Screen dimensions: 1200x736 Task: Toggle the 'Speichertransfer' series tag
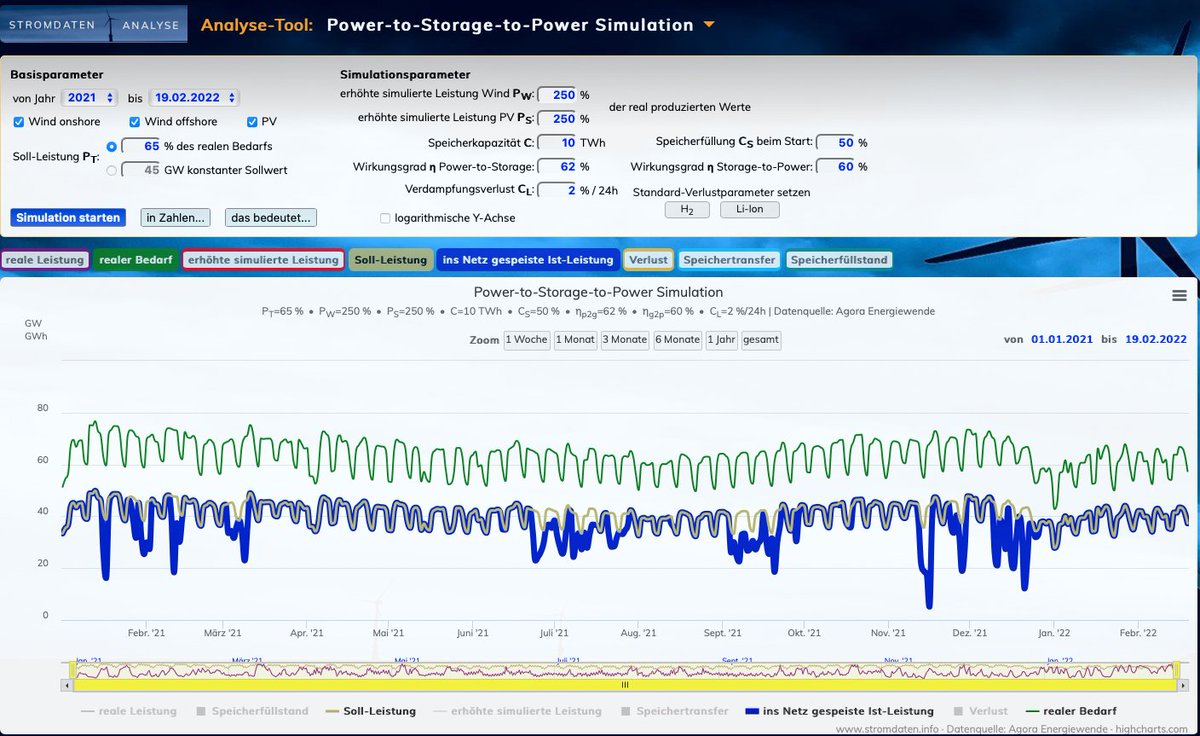pyautogui.click(x=729, y=260)
